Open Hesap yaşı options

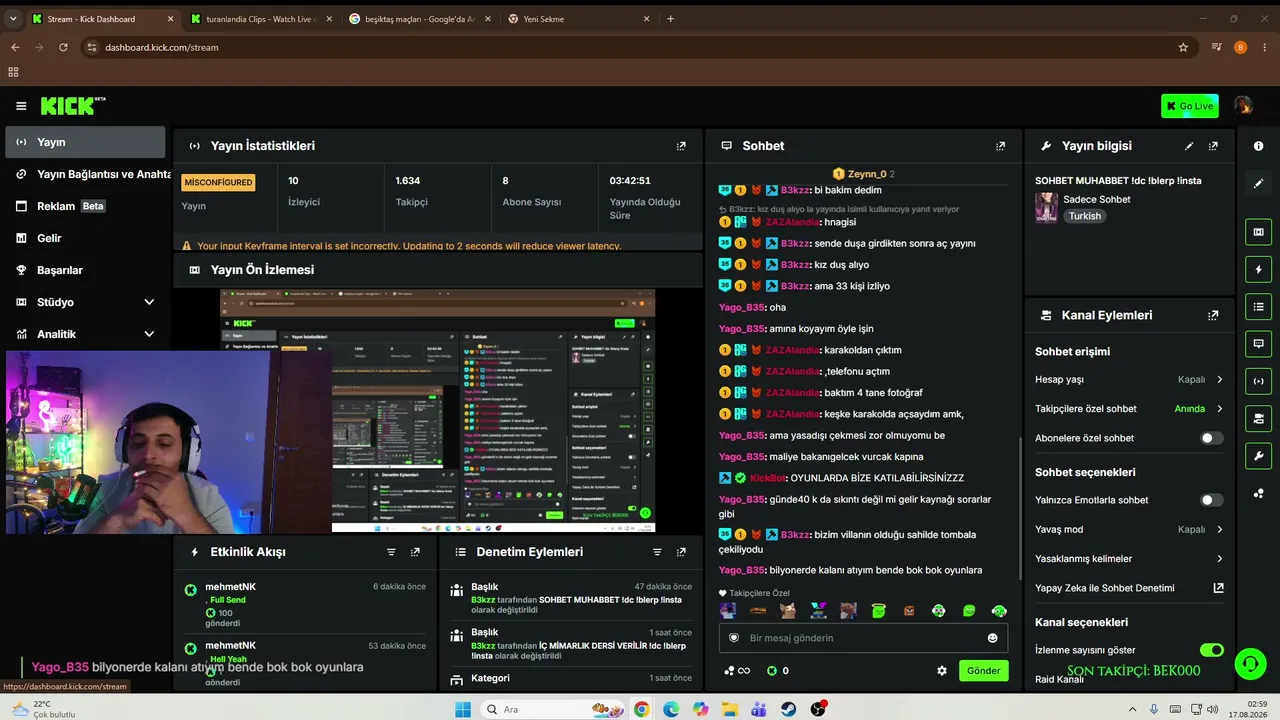tap(1129, 380)
